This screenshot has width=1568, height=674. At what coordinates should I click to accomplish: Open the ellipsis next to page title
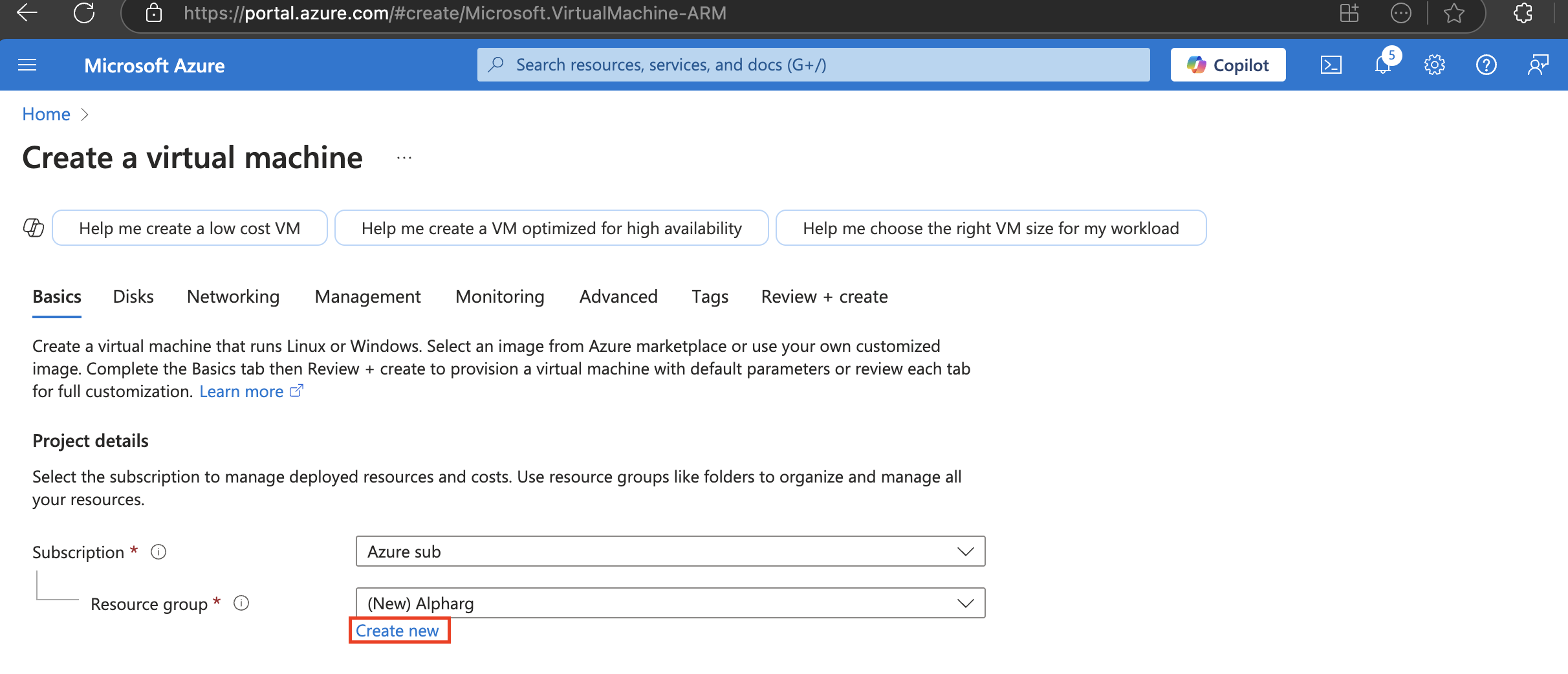tap(404, 158)
